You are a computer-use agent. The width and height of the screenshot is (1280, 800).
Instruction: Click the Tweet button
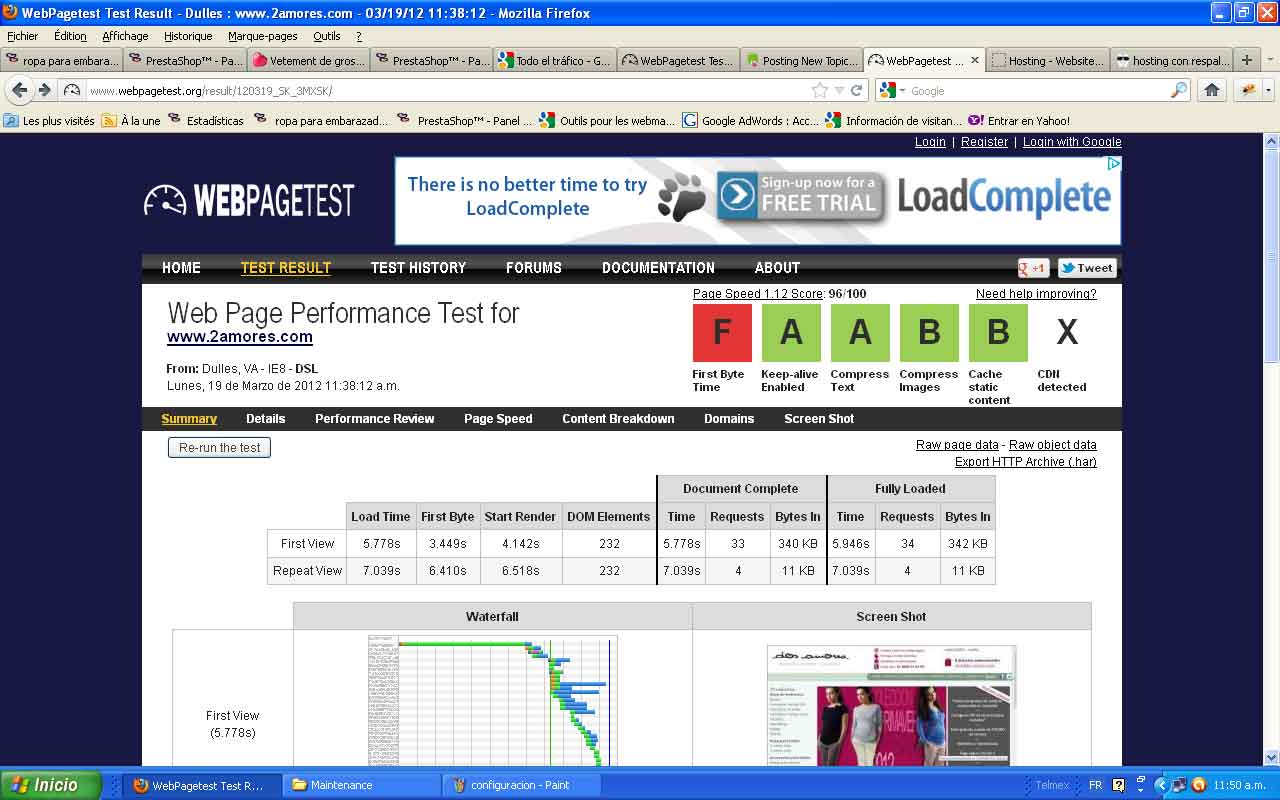[1087, 268]
